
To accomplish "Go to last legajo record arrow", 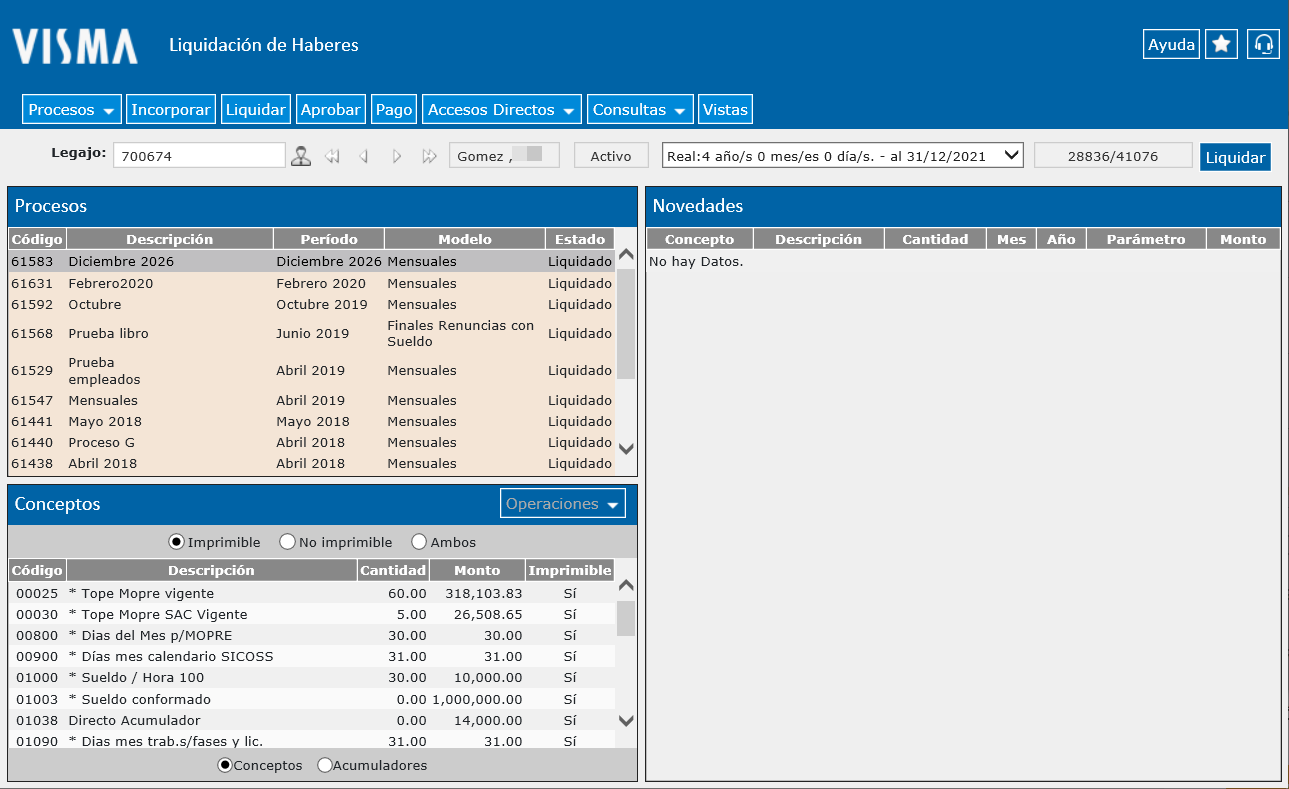I will click(x=429, y=156).
